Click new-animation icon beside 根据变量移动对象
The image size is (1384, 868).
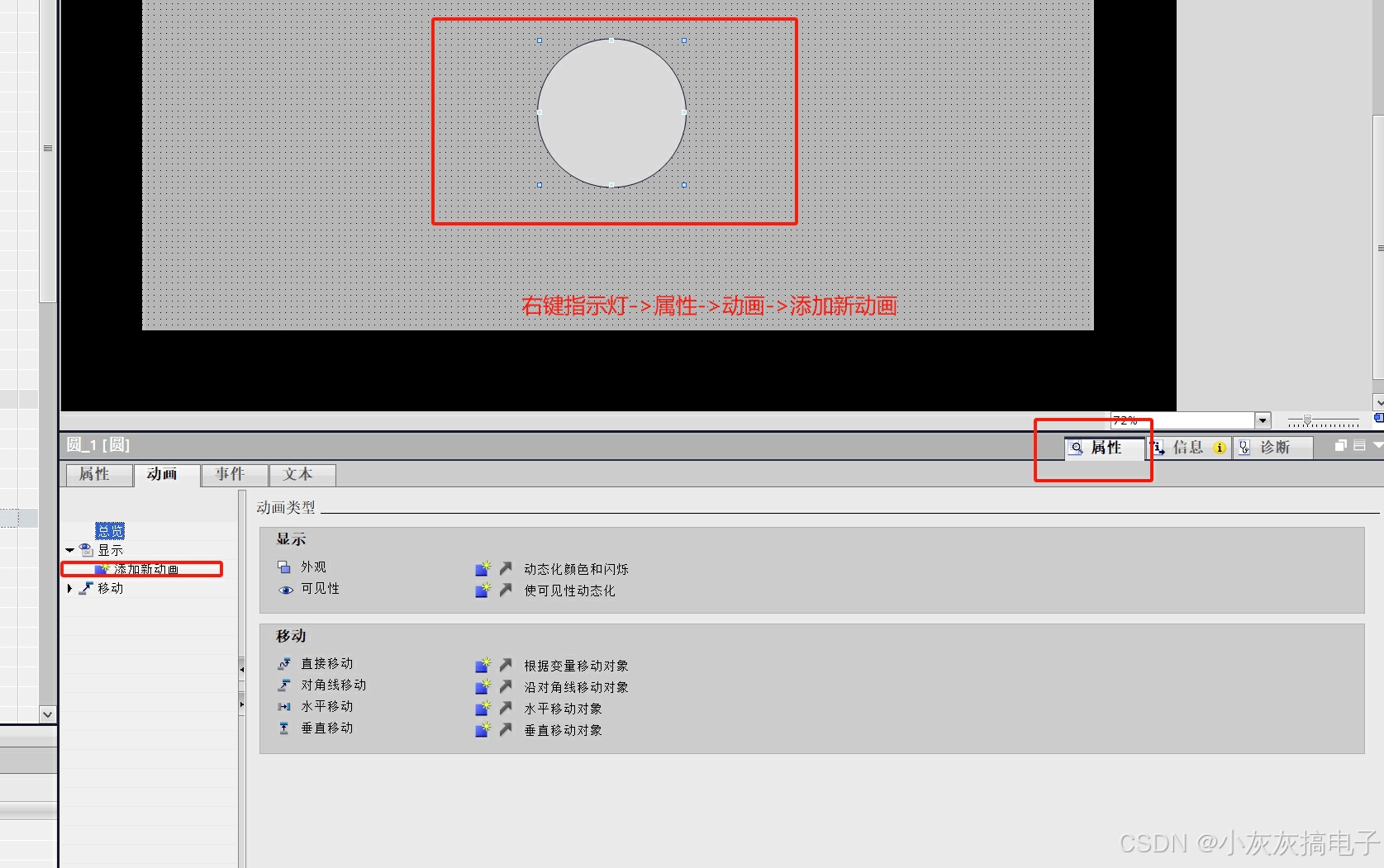click(x=483, y=665)
